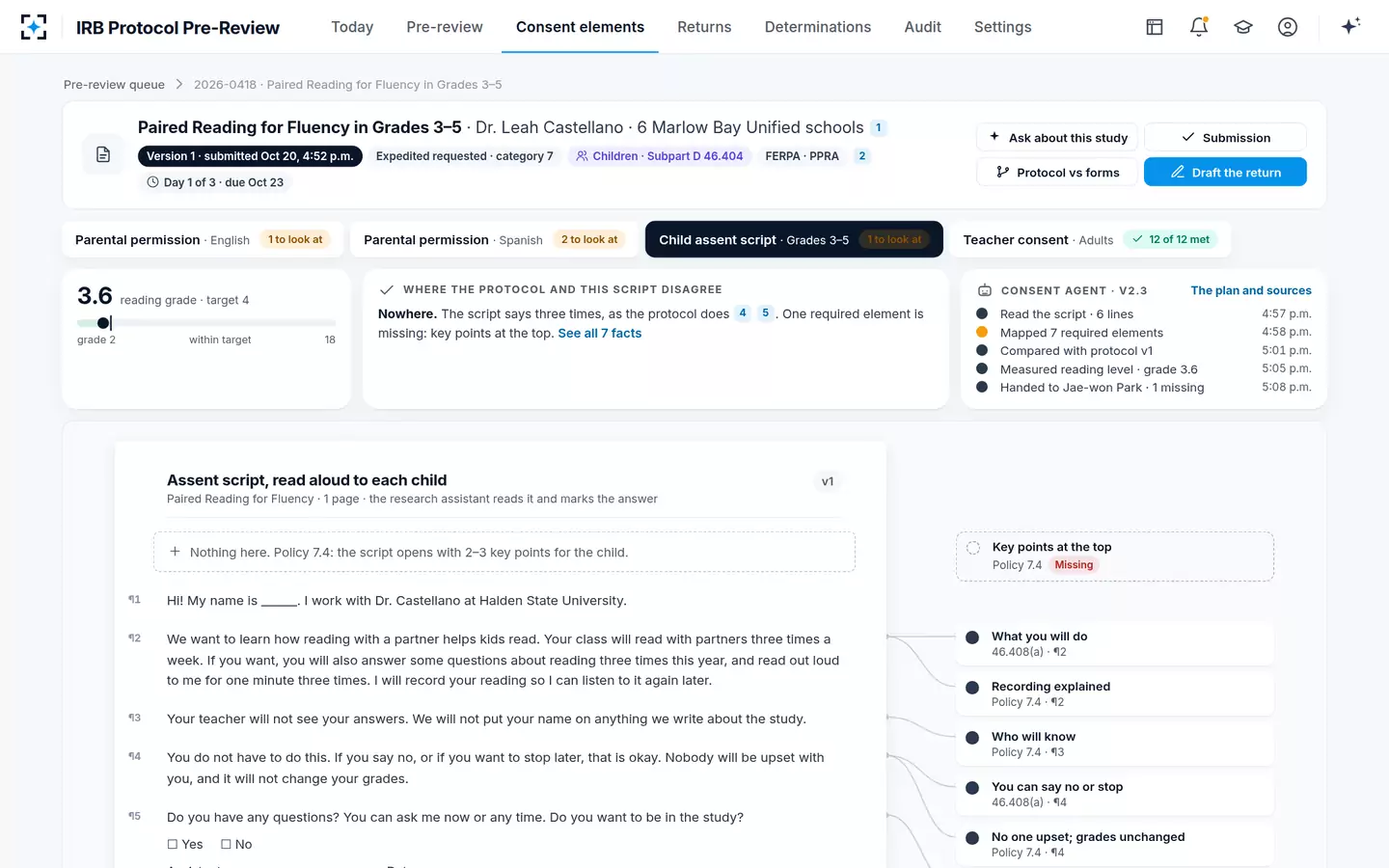Image resolution: width=1389 pixels, height=868 pixels.
Task: Open The plan and sources link
Action: [x=1251, y=290]
